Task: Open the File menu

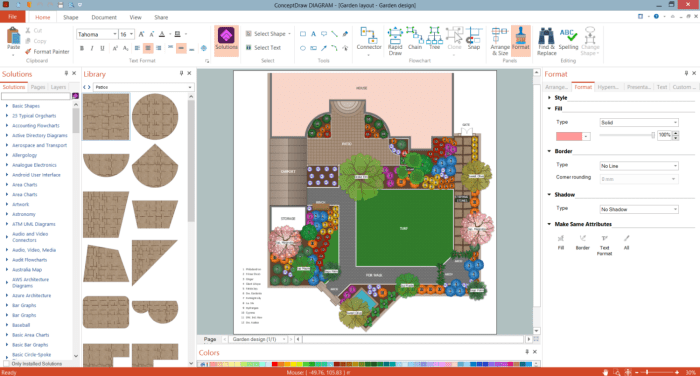Action: click(x=12, y=17)
